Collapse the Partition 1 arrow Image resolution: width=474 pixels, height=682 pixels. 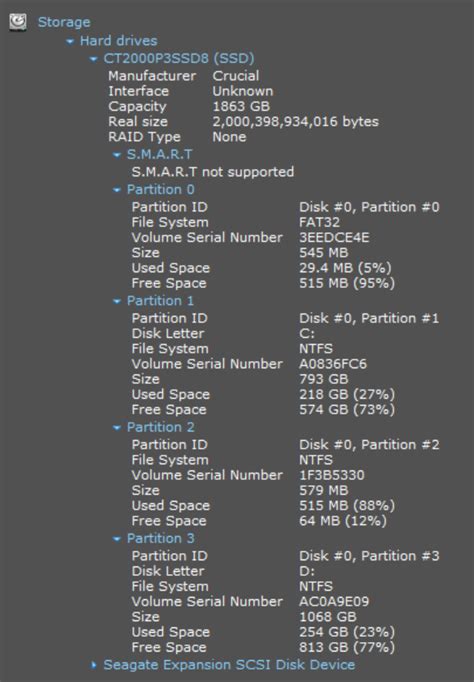[x=117, y=301]
